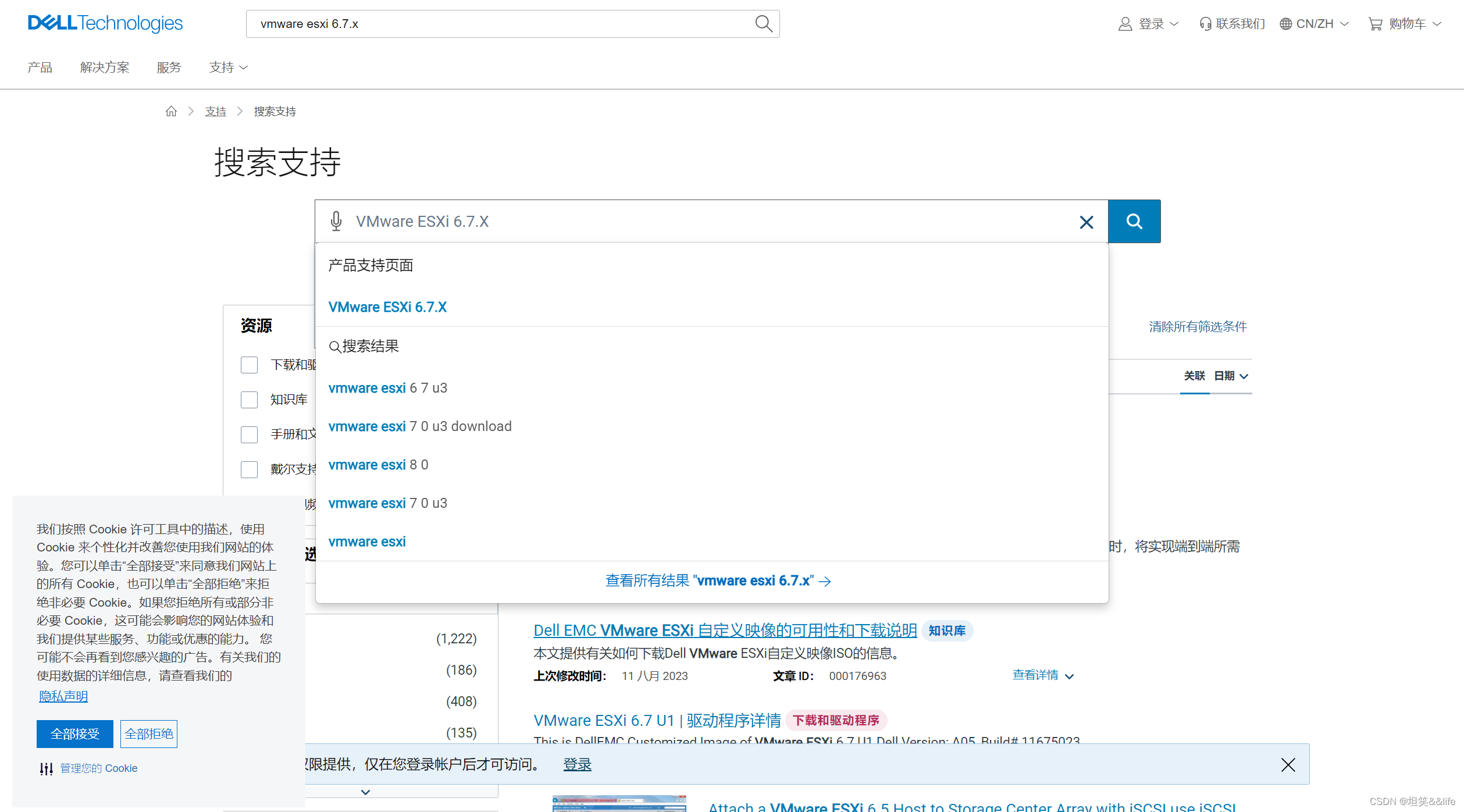Viewport: 1464px width, 812px height.
Task: Click the blue search submit button
Action: [x=1134, y=221]
